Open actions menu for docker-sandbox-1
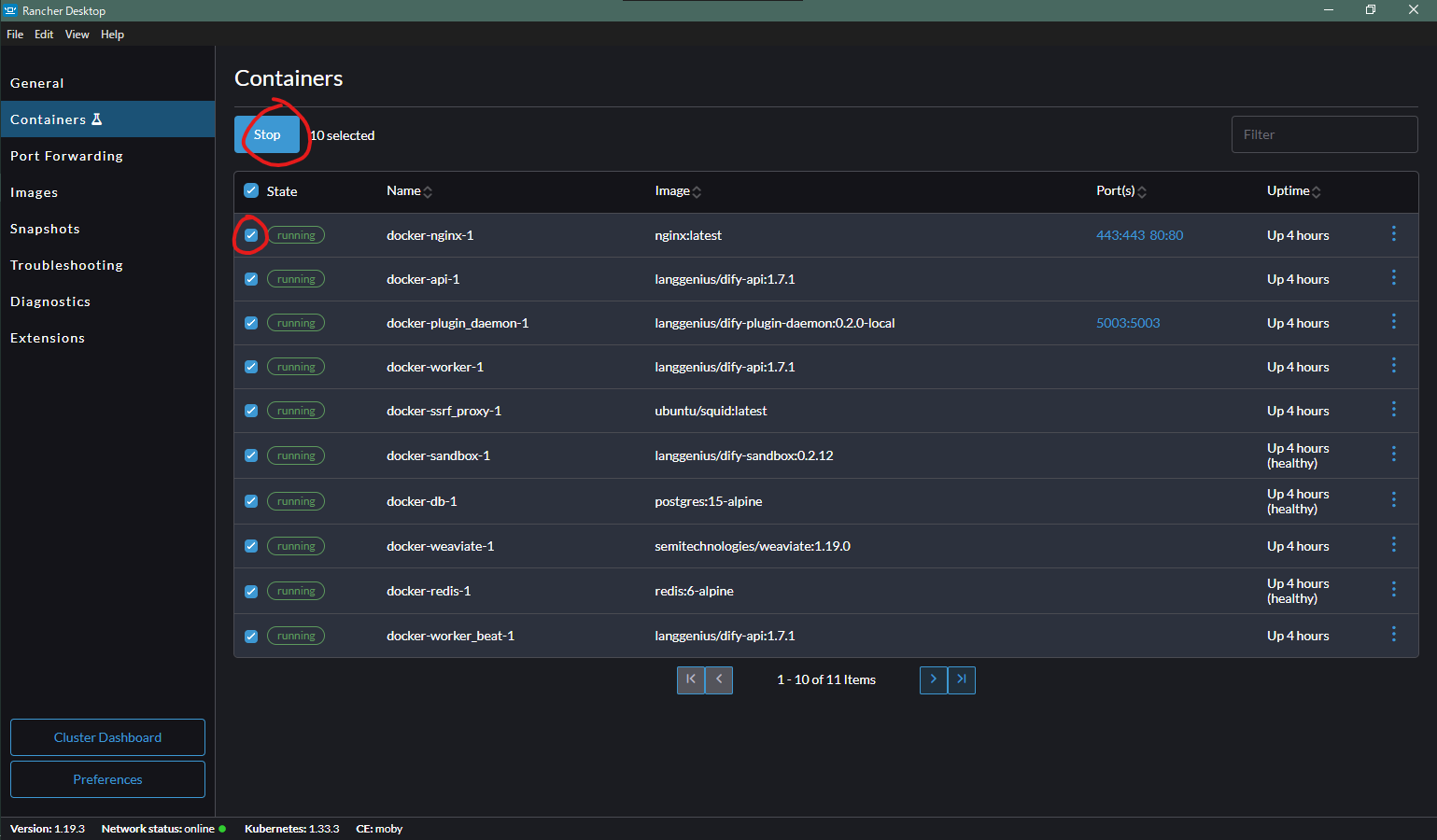The height and width of the screenshot is (840, 1437). pos(1394,454)
